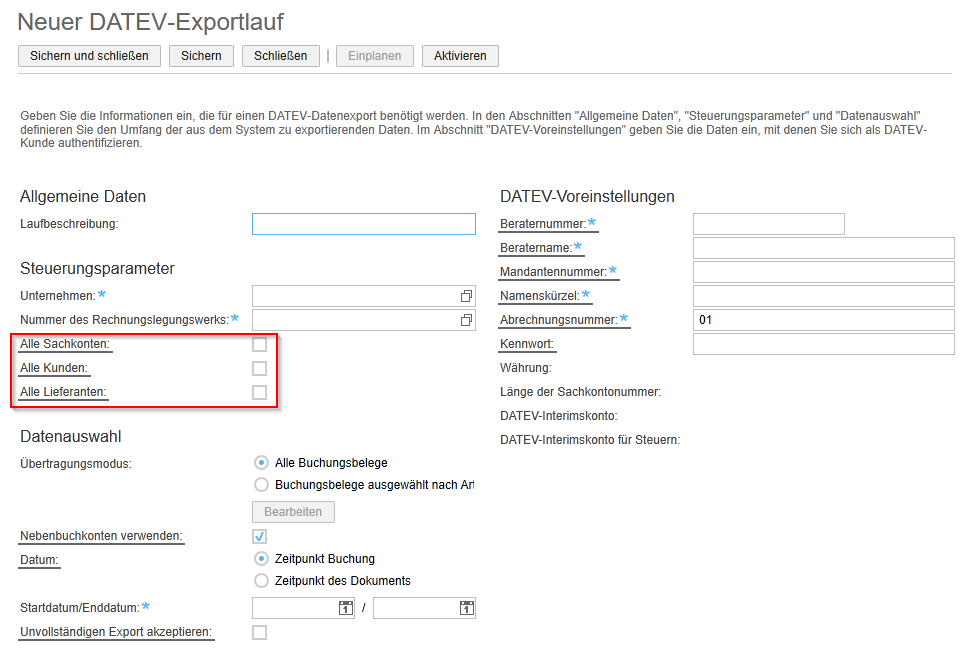Viewport: 968px width, 657px height.
Task: Click into the Beratername field
Action: 824,248
